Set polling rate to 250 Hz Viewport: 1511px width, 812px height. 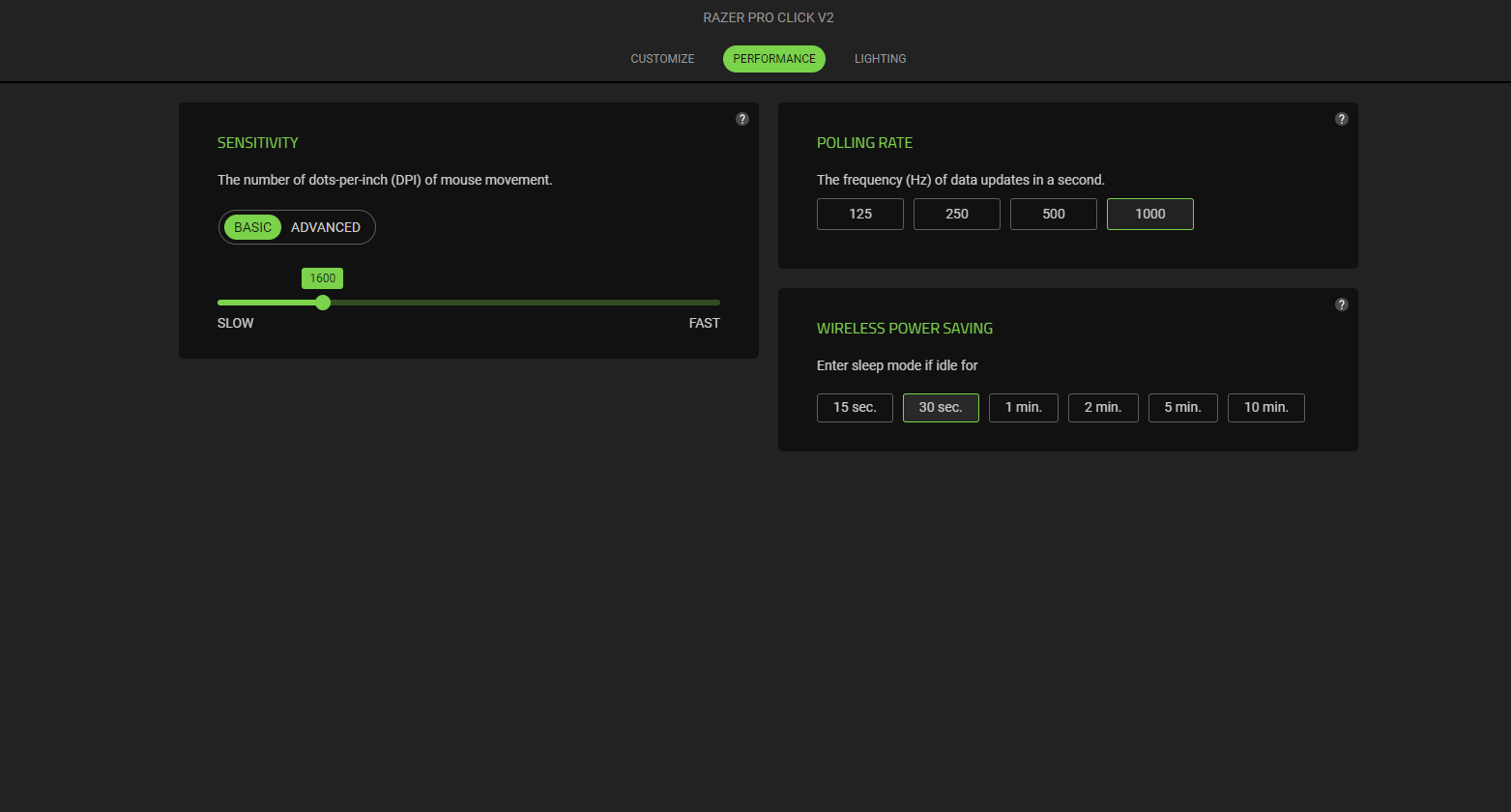coord(957,214)
